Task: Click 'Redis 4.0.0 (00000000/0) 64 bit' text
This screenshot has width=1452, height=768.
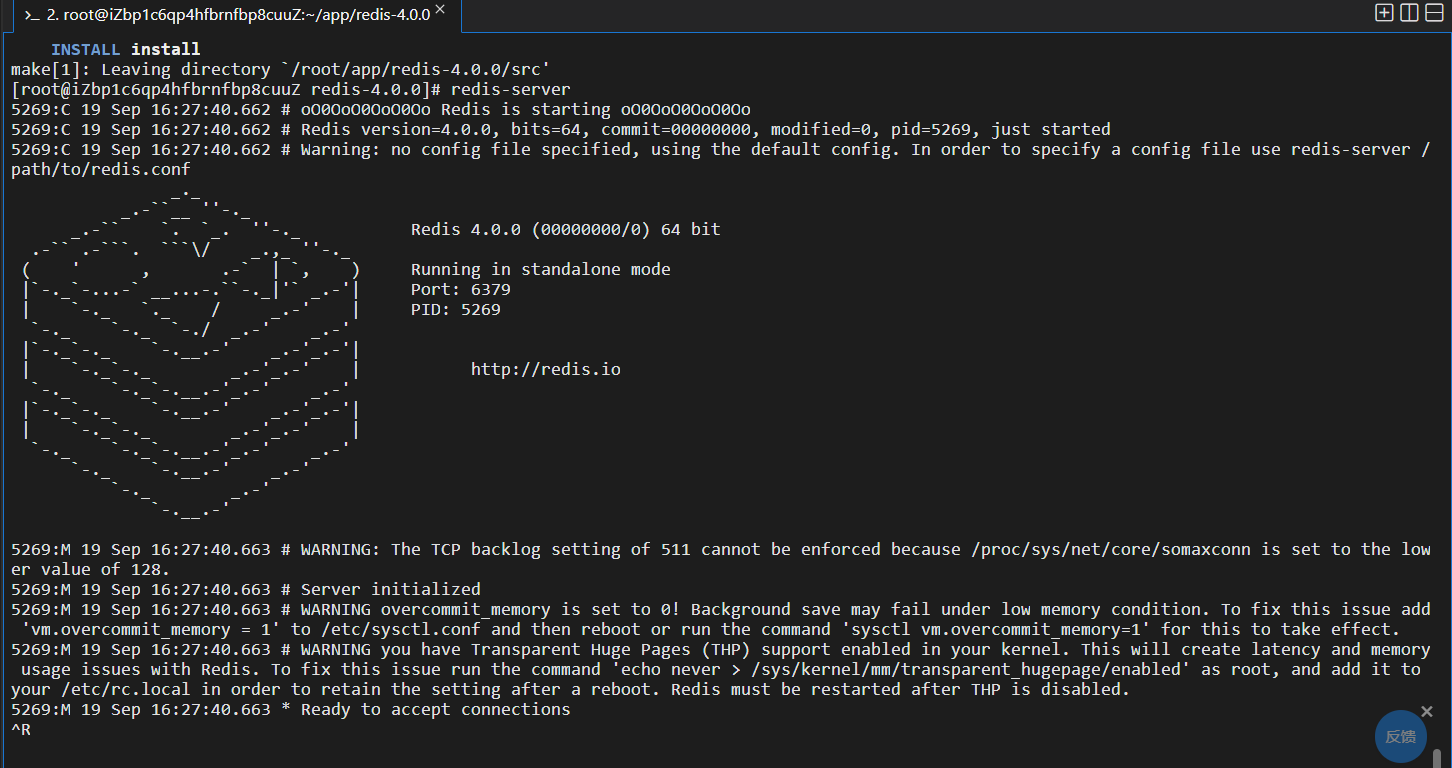Action: coord(566,229)
